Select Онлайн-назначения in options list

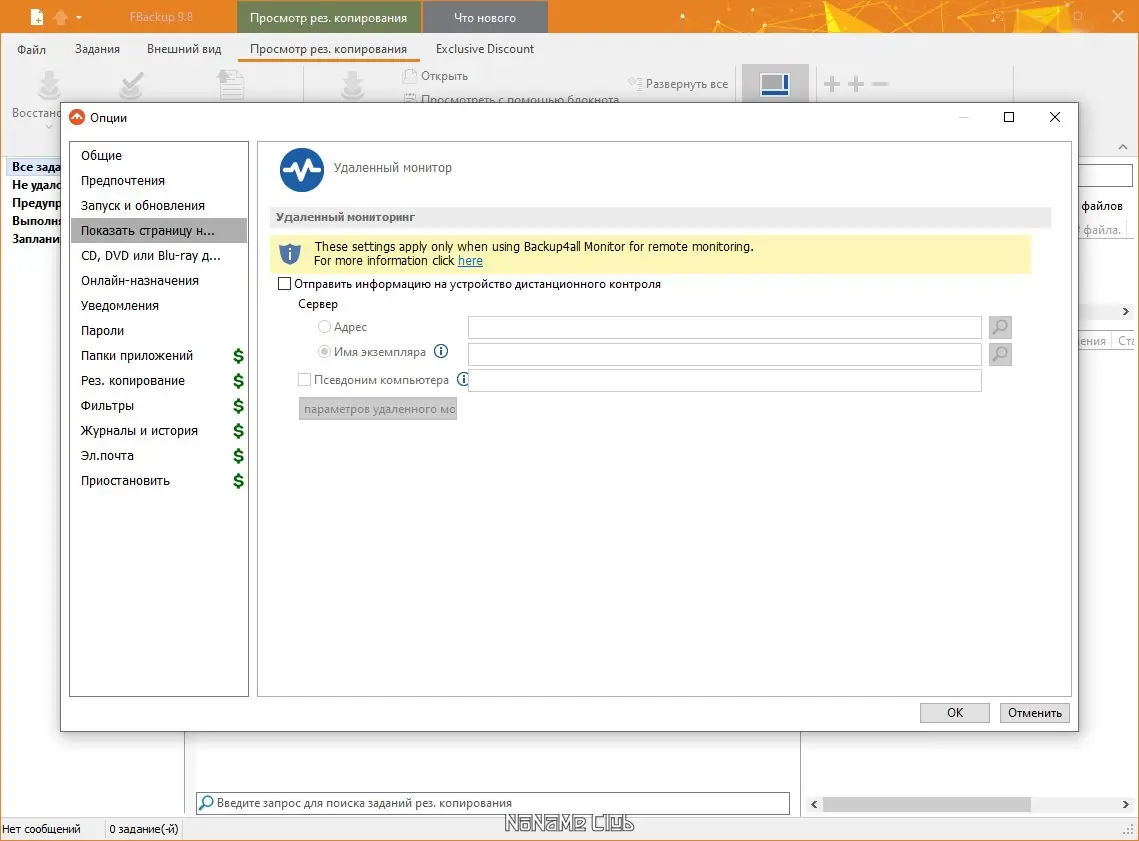click(159, 281)
